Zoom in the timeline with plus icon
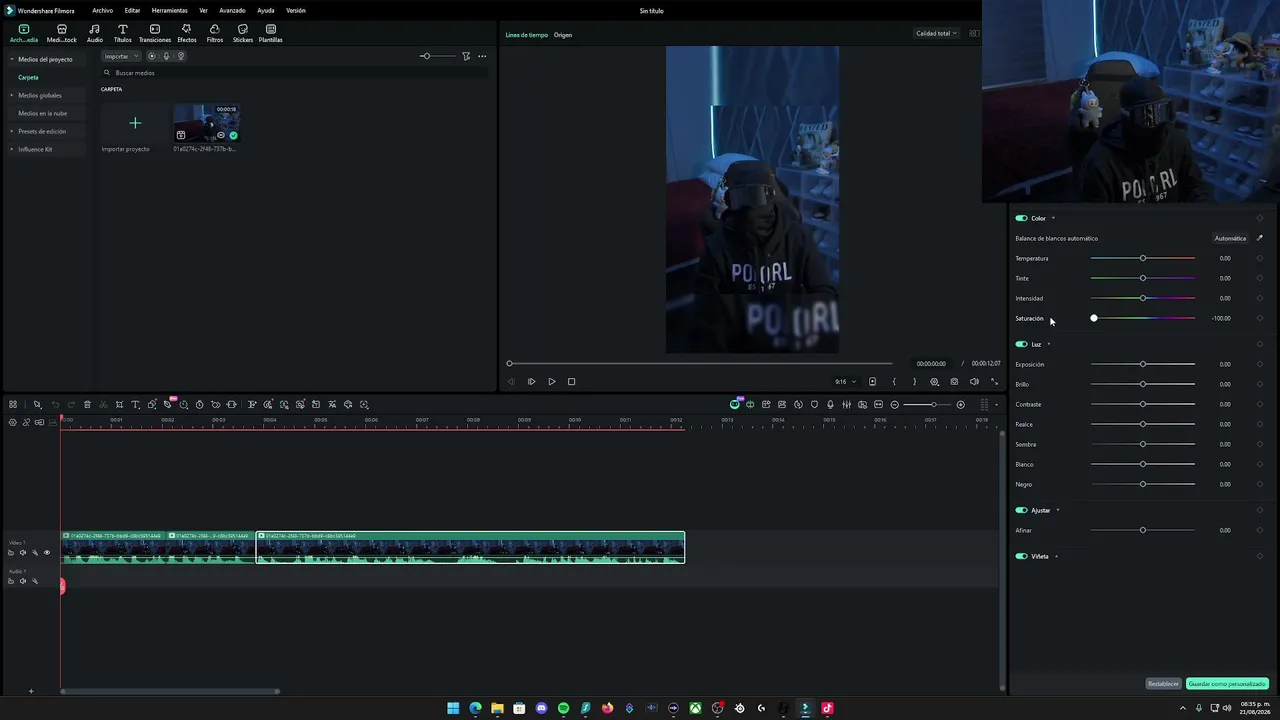 pos(961,404)
